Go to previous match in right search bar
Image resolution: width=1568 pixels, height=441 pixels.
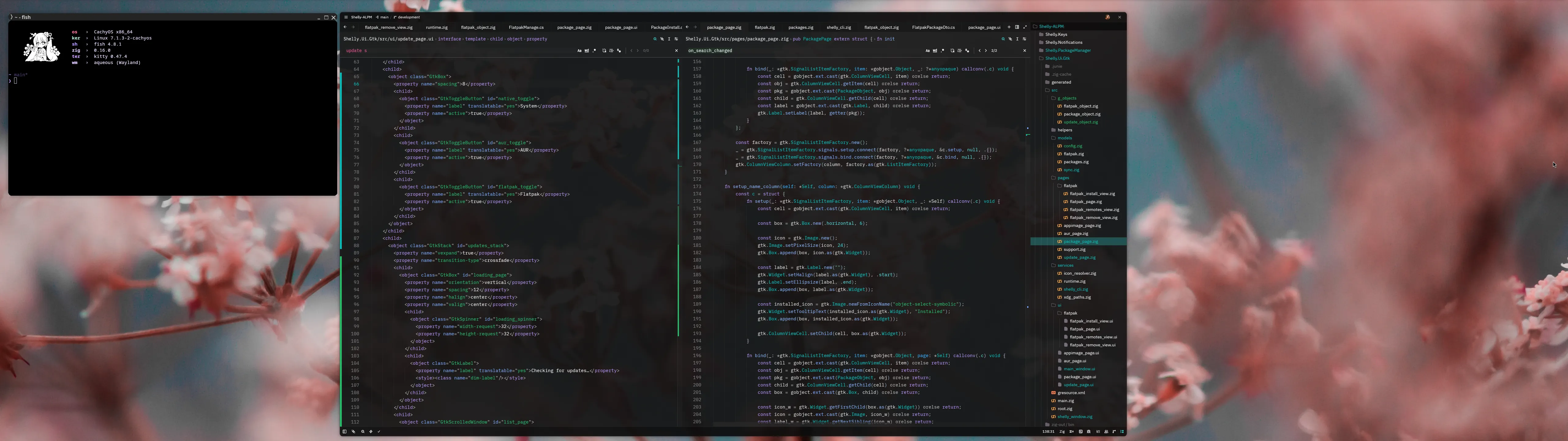click(979, 51)
